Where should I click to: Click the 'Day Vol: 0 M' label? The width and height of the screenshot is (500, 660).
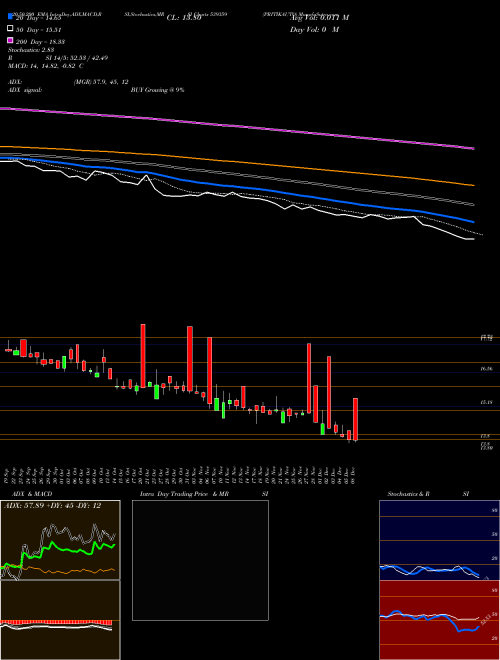click(x=315, y=30)
